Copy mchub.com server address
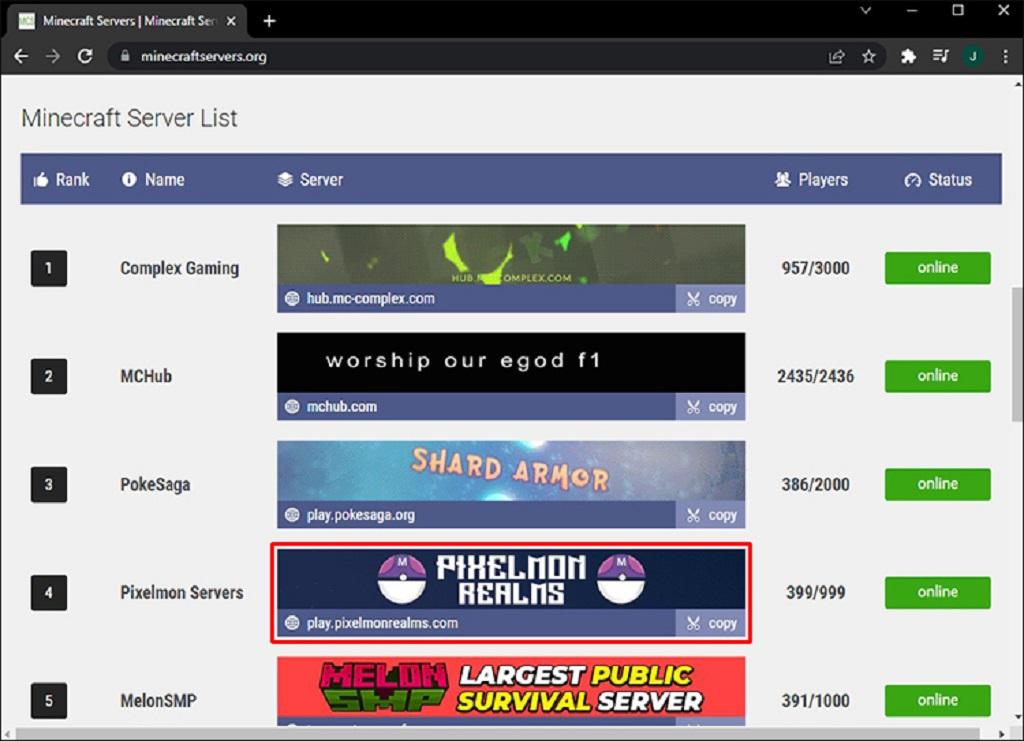1024x741 pixels. pyautogui.click(x=711, y=407)
